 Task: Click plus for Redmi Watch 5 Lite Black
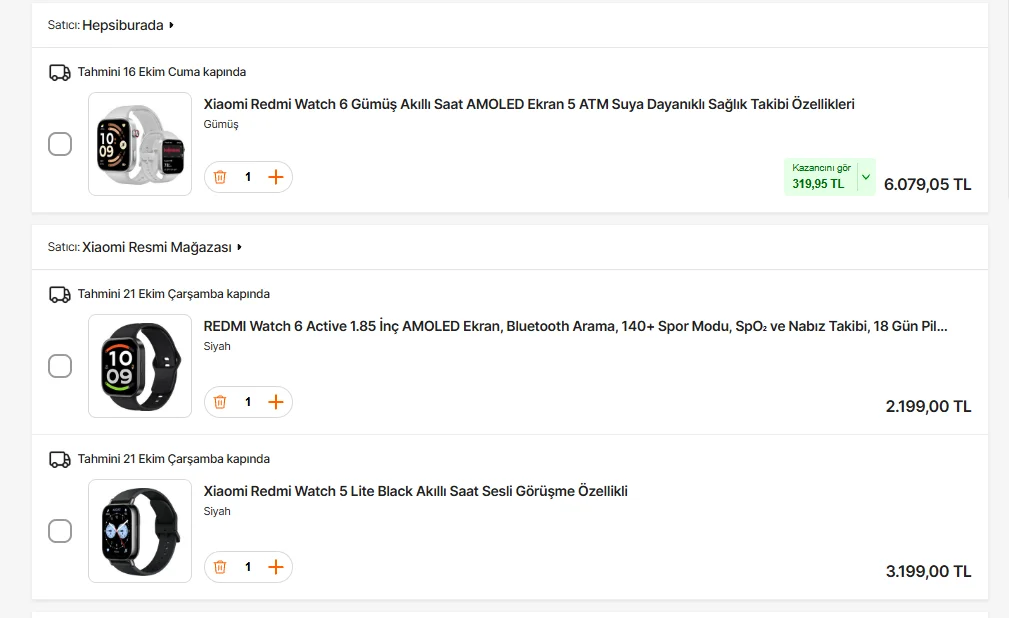click(x=275, y=567)
